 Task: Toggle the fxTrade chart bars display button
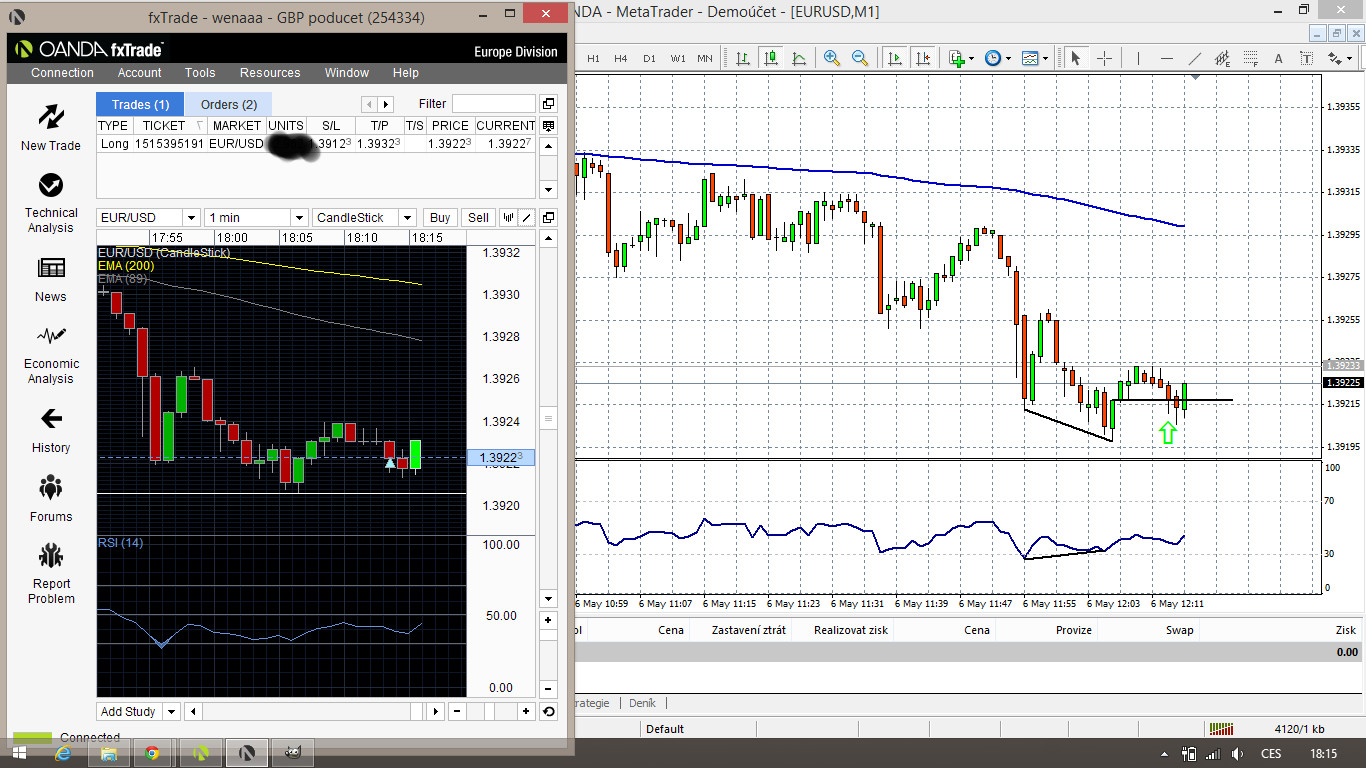coord(508,217)
